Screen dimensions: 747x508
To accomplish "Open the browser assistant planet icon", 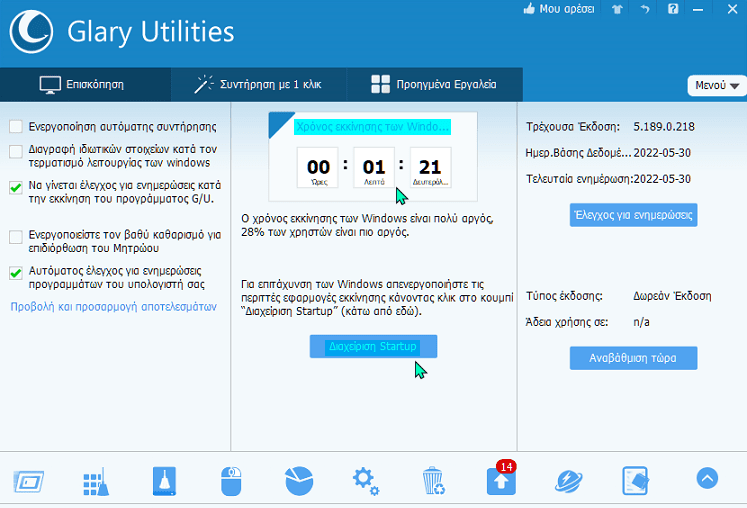I will [569, 481].
